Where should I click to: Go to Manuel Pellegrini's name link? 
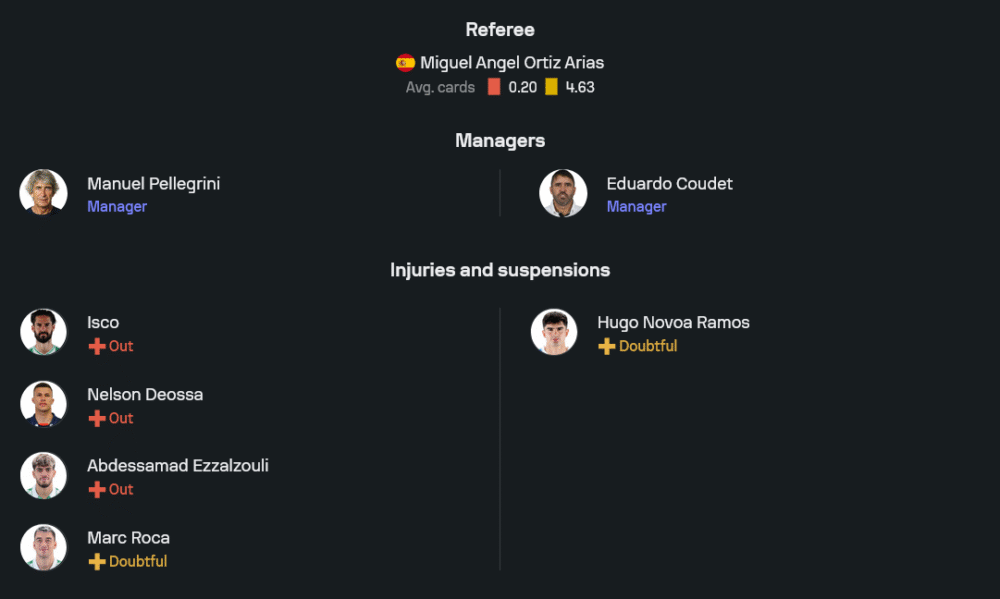tap(153, 184)
